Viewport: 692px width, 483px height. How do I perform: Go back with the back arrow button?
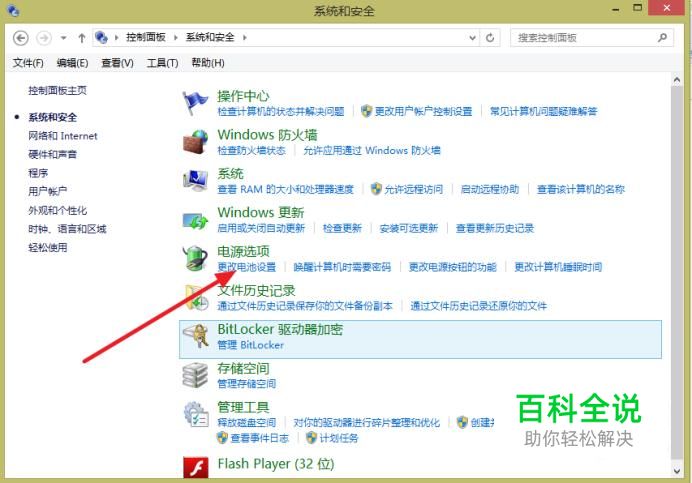[x=21, y=38]
